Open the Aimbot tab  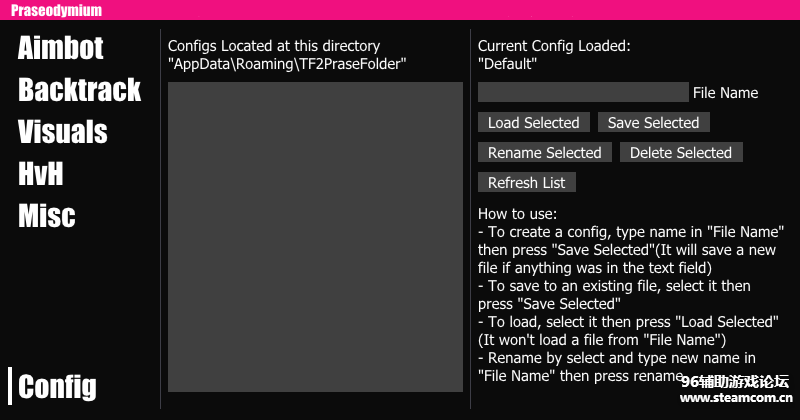point(61,48)
